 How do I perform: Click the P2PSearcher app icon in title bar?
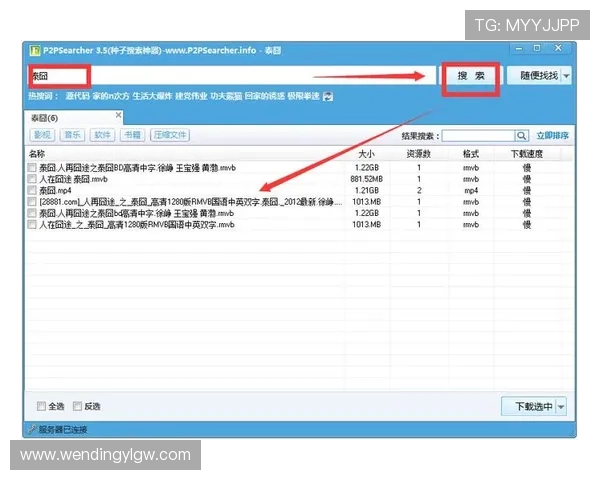point(35,51)
